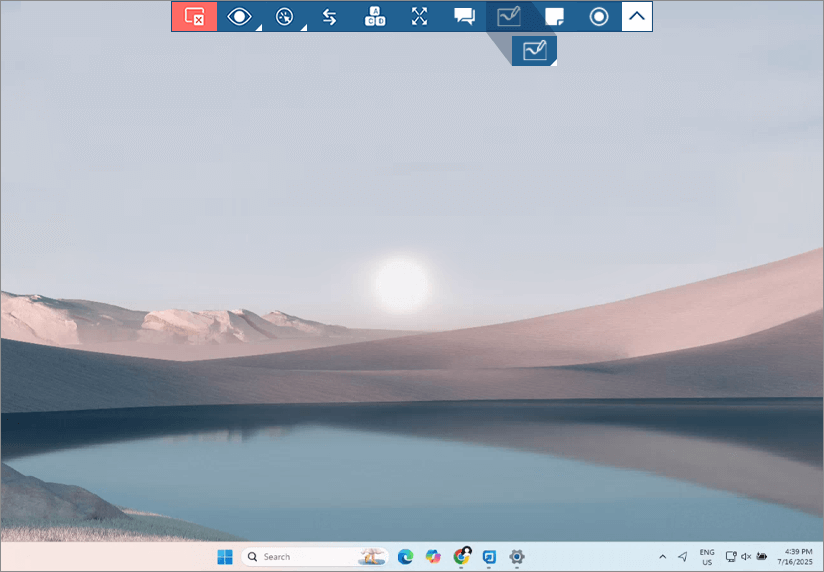This screenshot has height=572, width=824.
Task: Open the Windows Start menu
Action: click(225, 556)
